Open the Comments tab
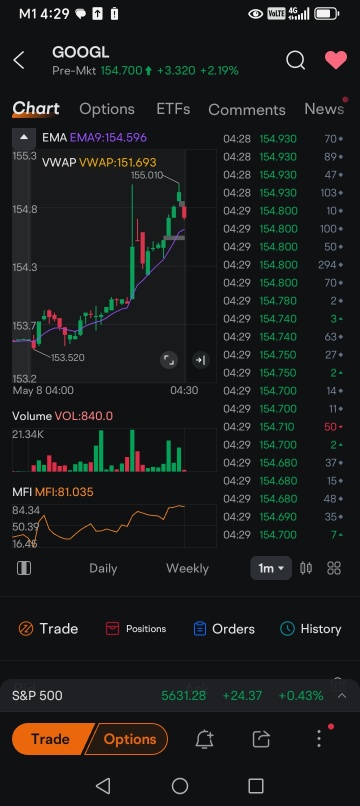 pos(247,109)
